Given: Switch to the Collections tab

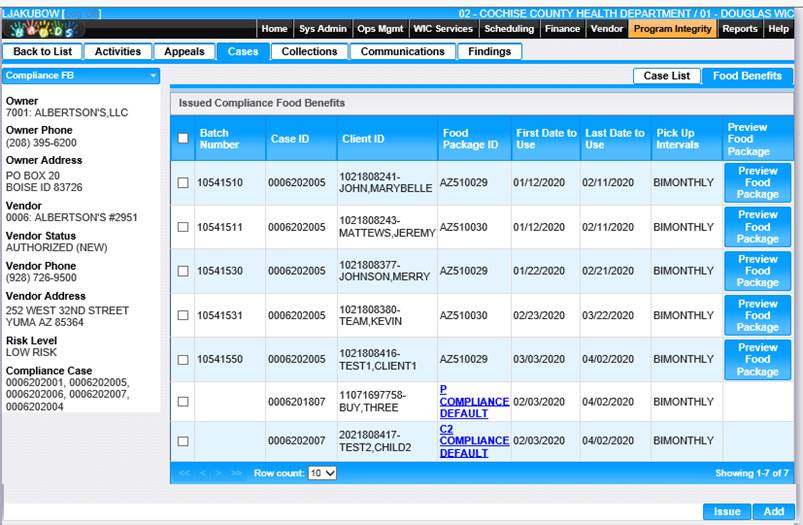Looking at the screenshot, I should pos(309,52).
